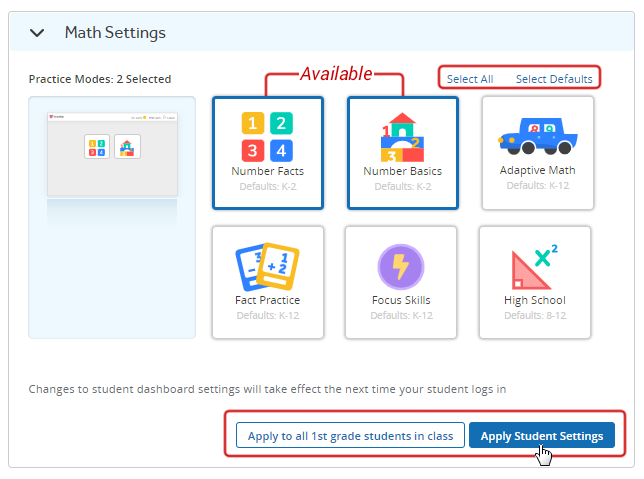Apply to all 1st grade students in class

pos(350,435)
